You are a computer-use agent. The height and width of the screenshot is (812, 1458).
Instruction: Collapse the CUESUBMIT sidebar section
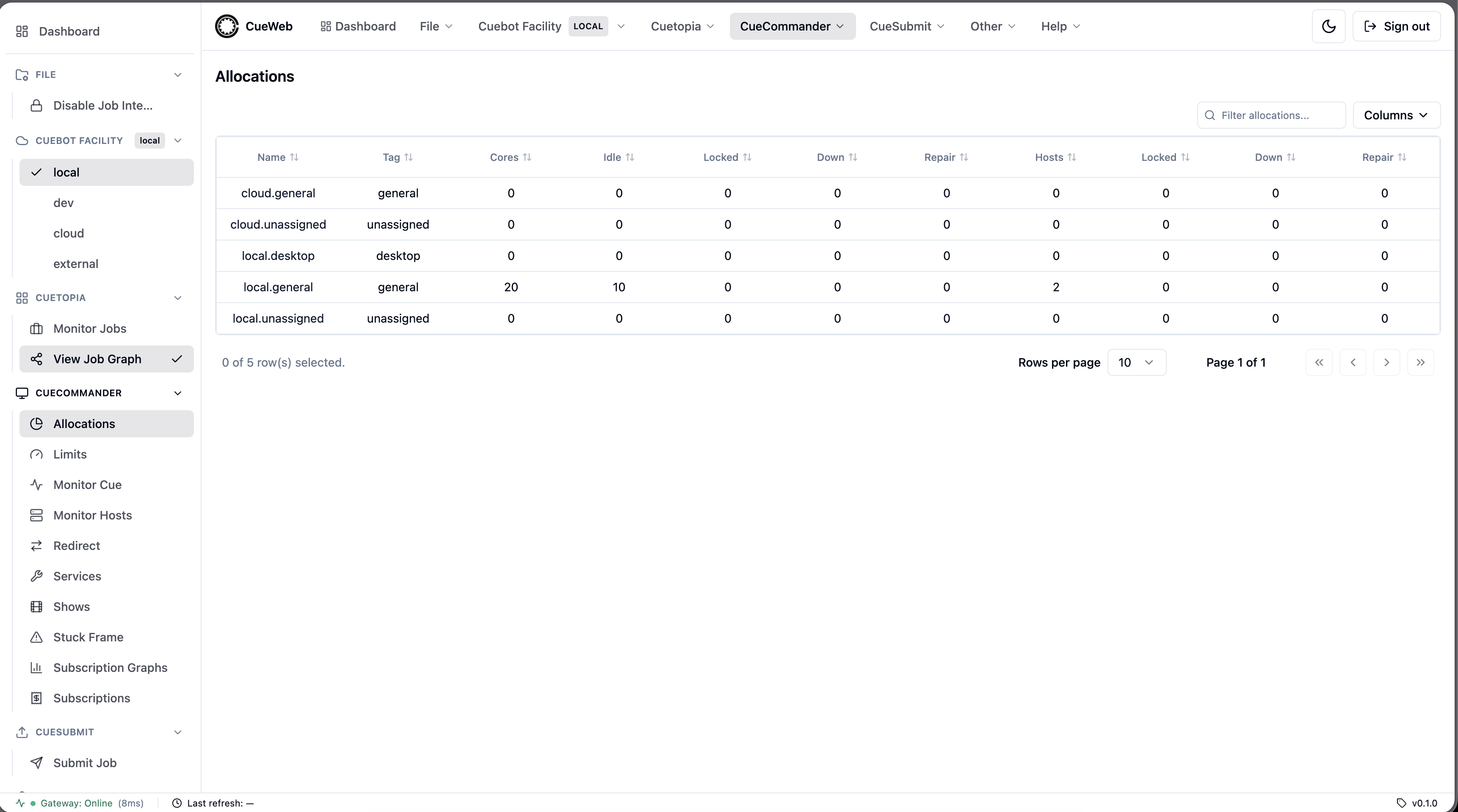pyautogui.click(x=178, y=732)
